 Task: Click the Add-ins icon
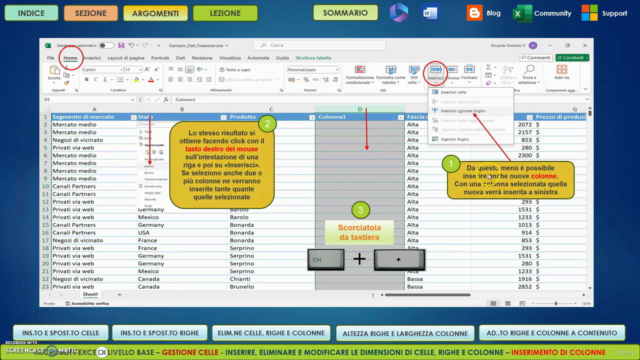pos(562,70)
